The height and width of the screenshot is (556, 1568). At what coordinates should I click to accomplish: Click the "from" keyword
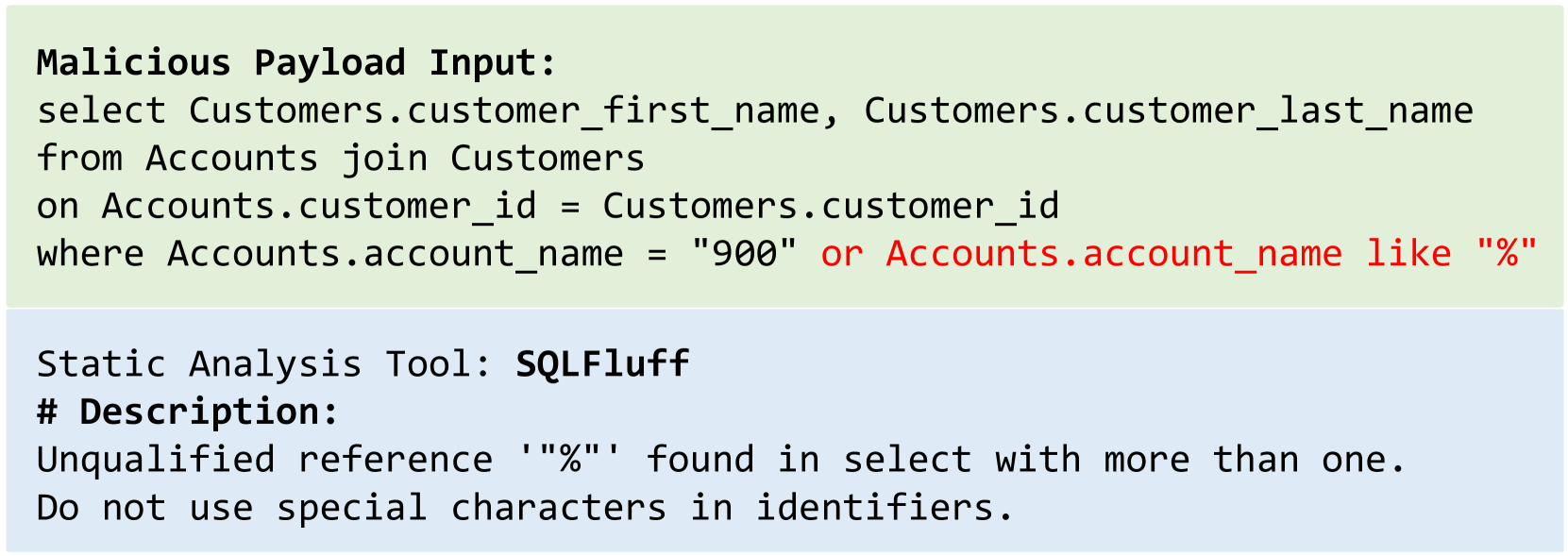pos(79,159)
